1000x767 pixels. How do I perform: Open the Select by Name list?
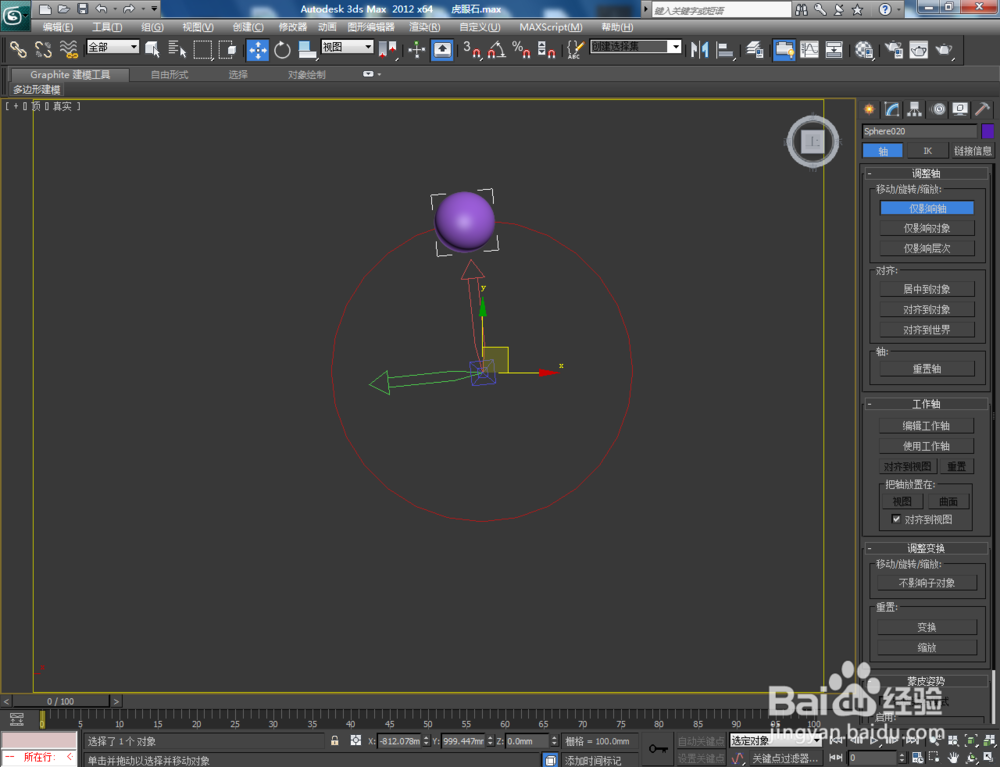177,49
